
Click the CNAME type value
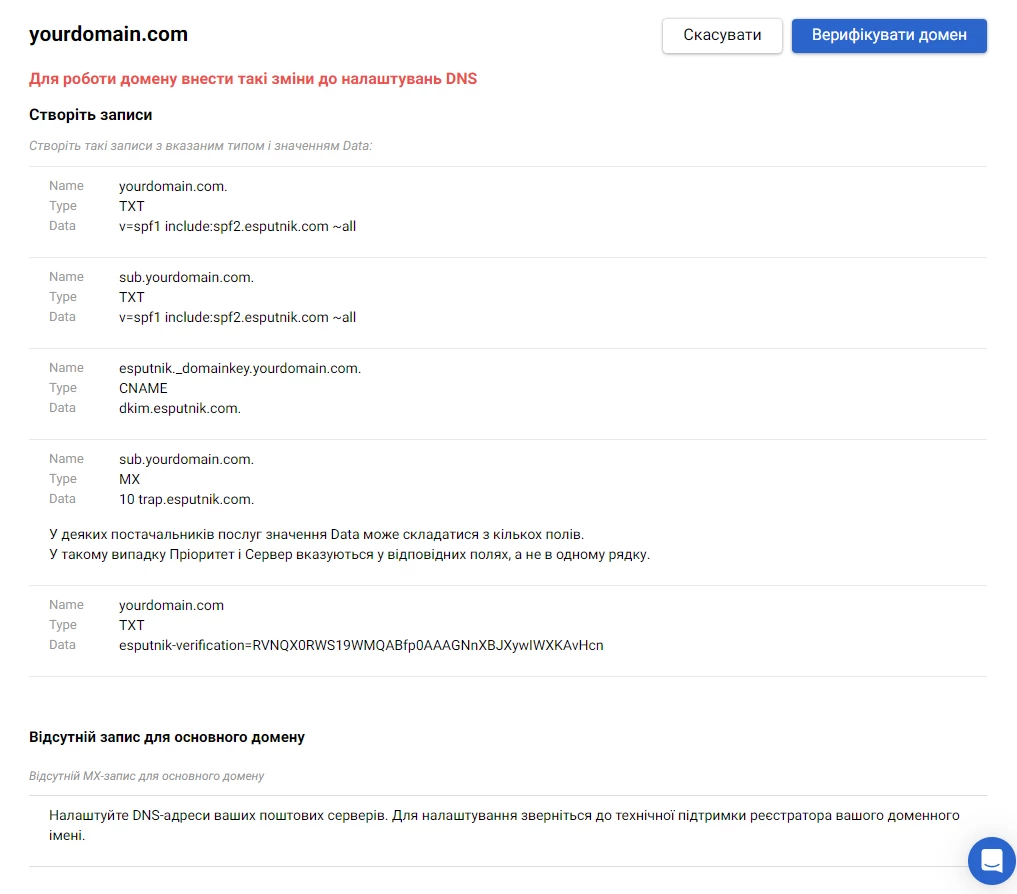click(x=143, y=388)
